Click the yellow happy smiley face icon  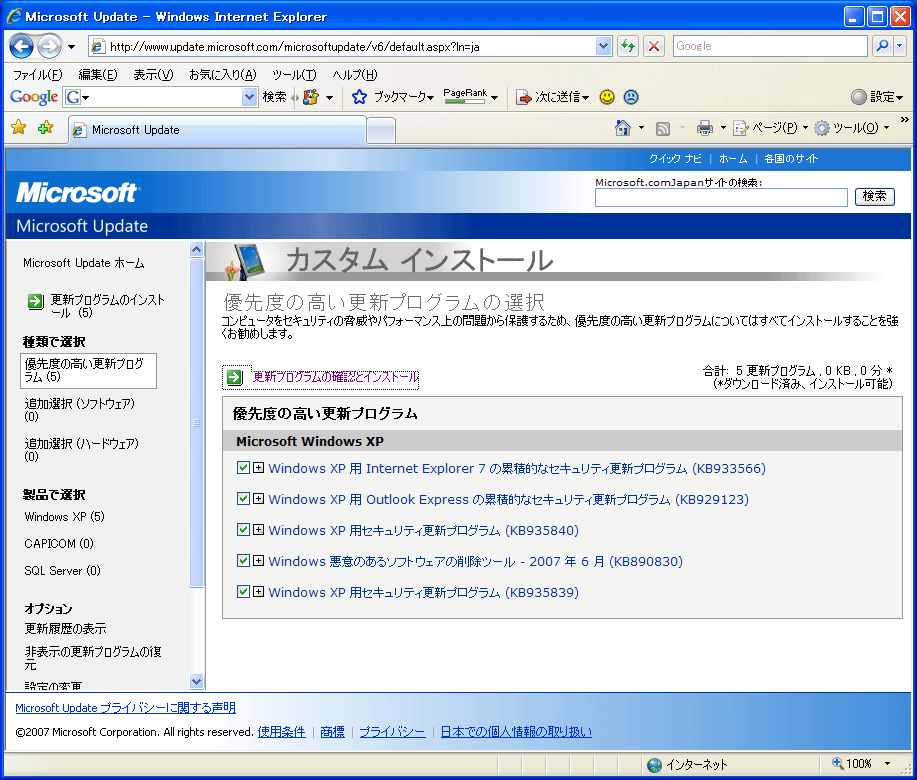tap(607, 97)
